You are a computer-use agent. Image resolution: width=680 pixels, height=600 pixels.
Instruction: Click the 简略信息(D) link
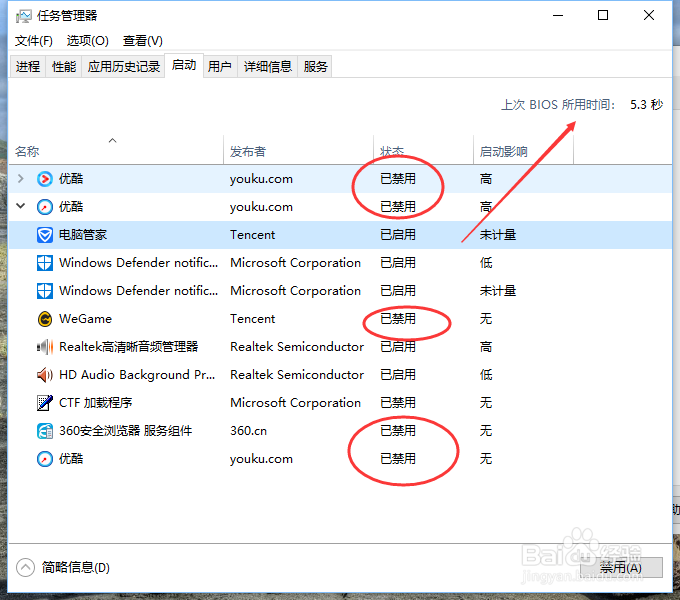75,567
